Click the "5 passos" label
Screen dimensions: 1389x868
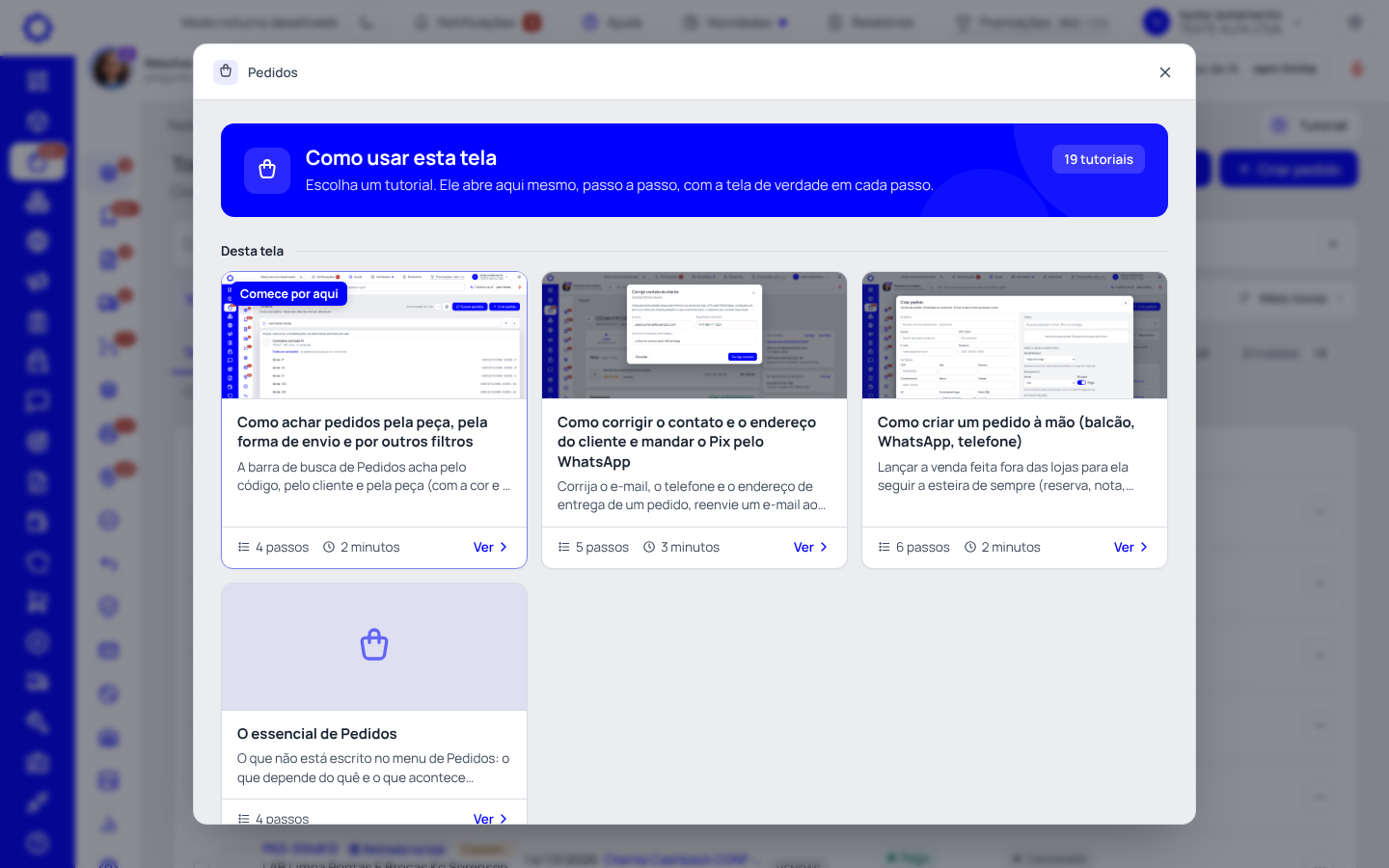pyautogui.click(x=593, y=547)
